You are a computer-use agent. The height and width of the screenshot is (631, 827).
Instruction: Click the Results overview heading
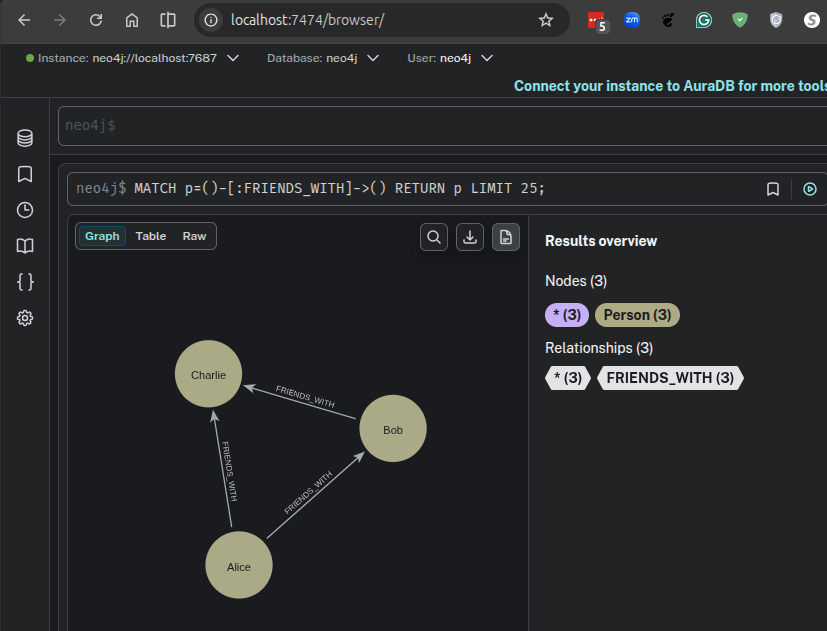click(x=601, y=241)
